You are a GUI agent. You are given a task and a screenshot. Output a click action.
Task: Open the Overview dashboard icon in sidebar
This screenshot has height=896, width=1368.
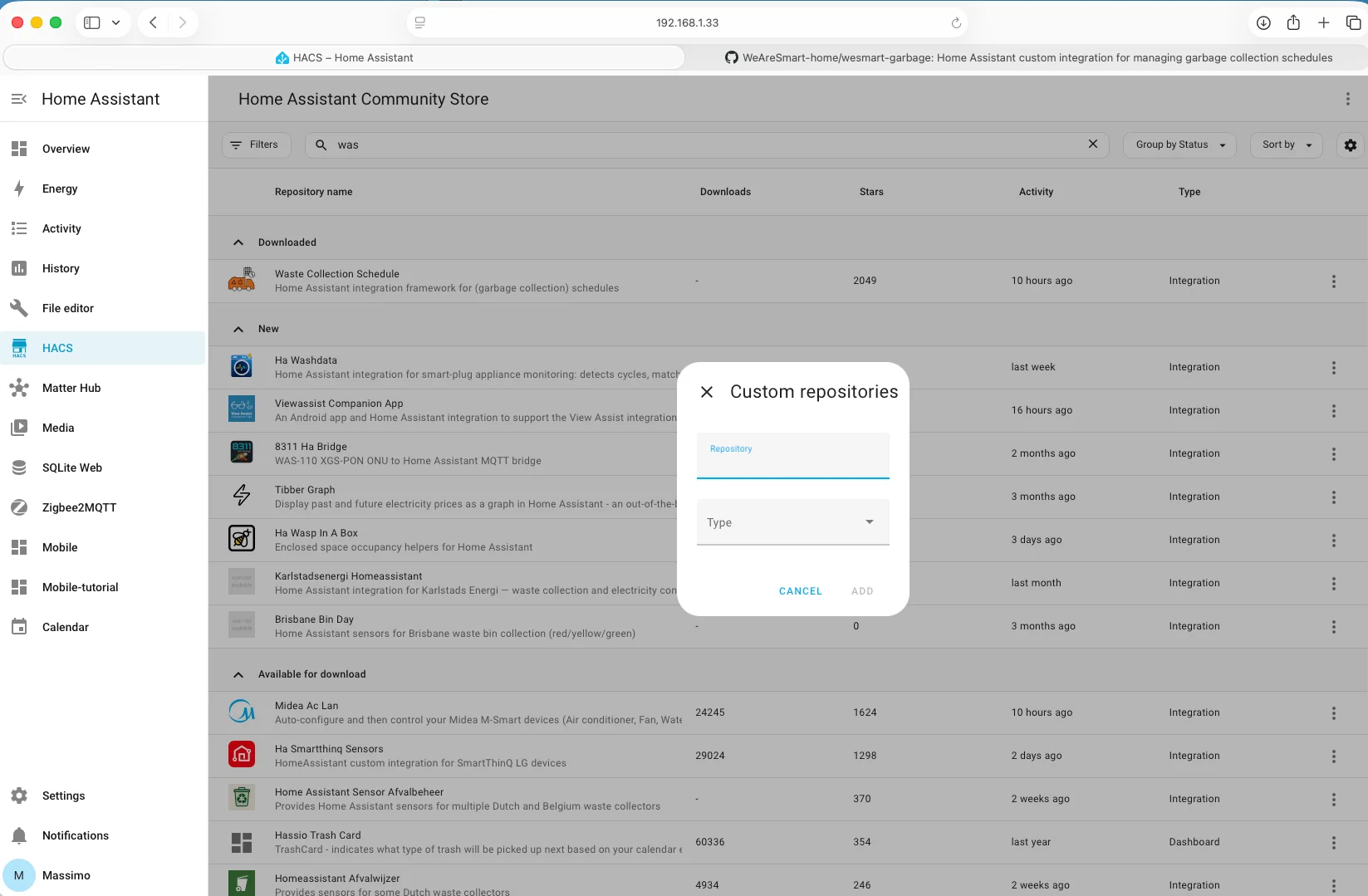(19, 149)
